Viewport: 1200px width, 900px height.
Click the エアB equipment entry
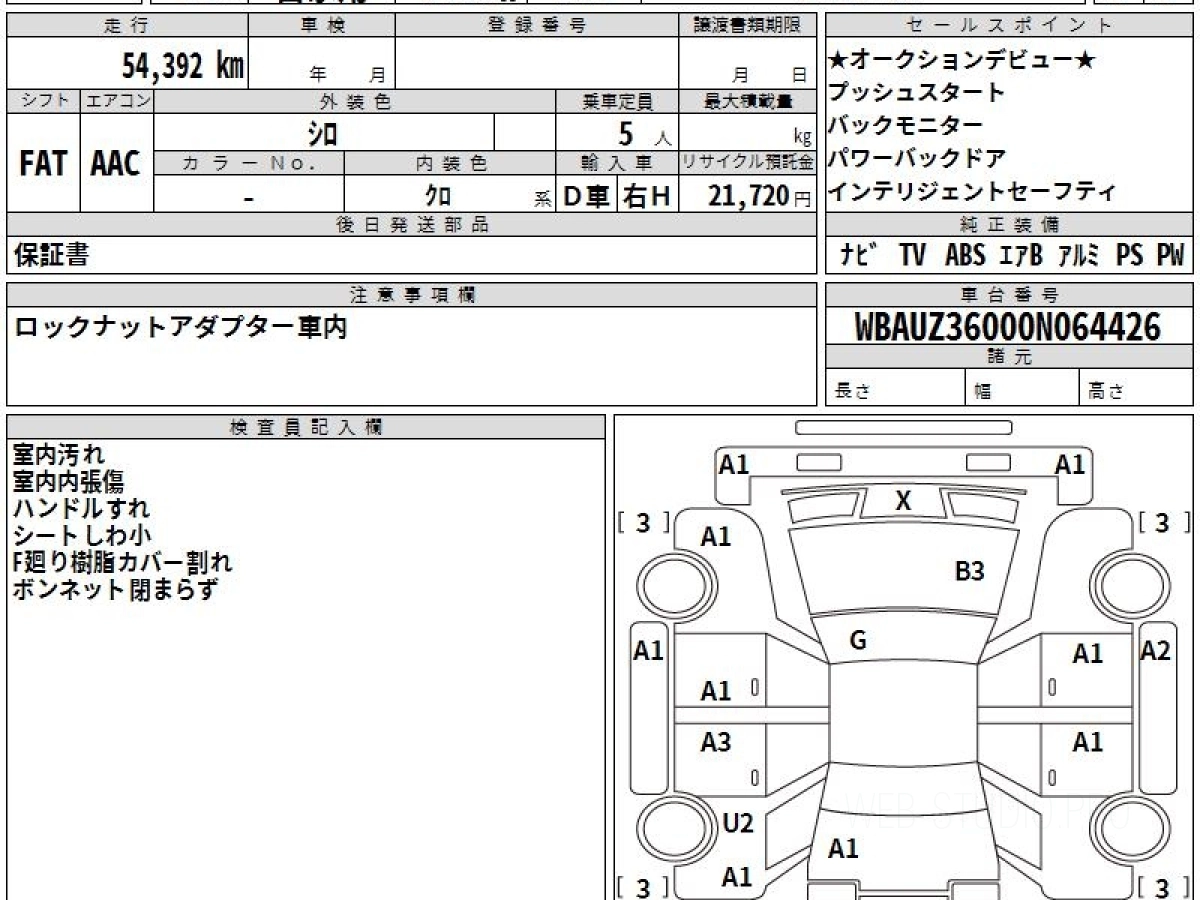[x=1021, y=255]
